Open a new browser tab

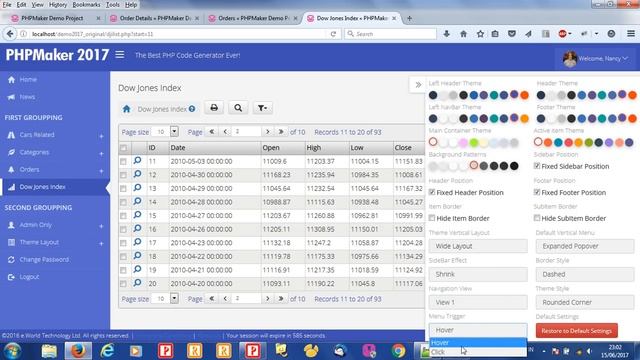409,18
